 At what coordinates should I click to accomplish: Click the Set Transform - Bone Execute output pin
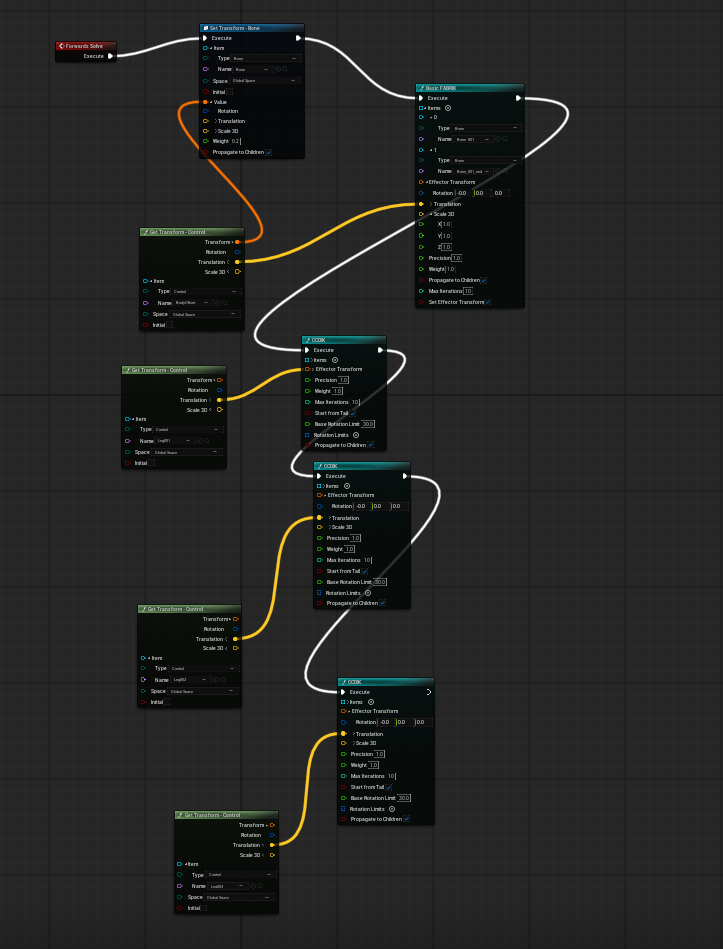tap(298, 38)
